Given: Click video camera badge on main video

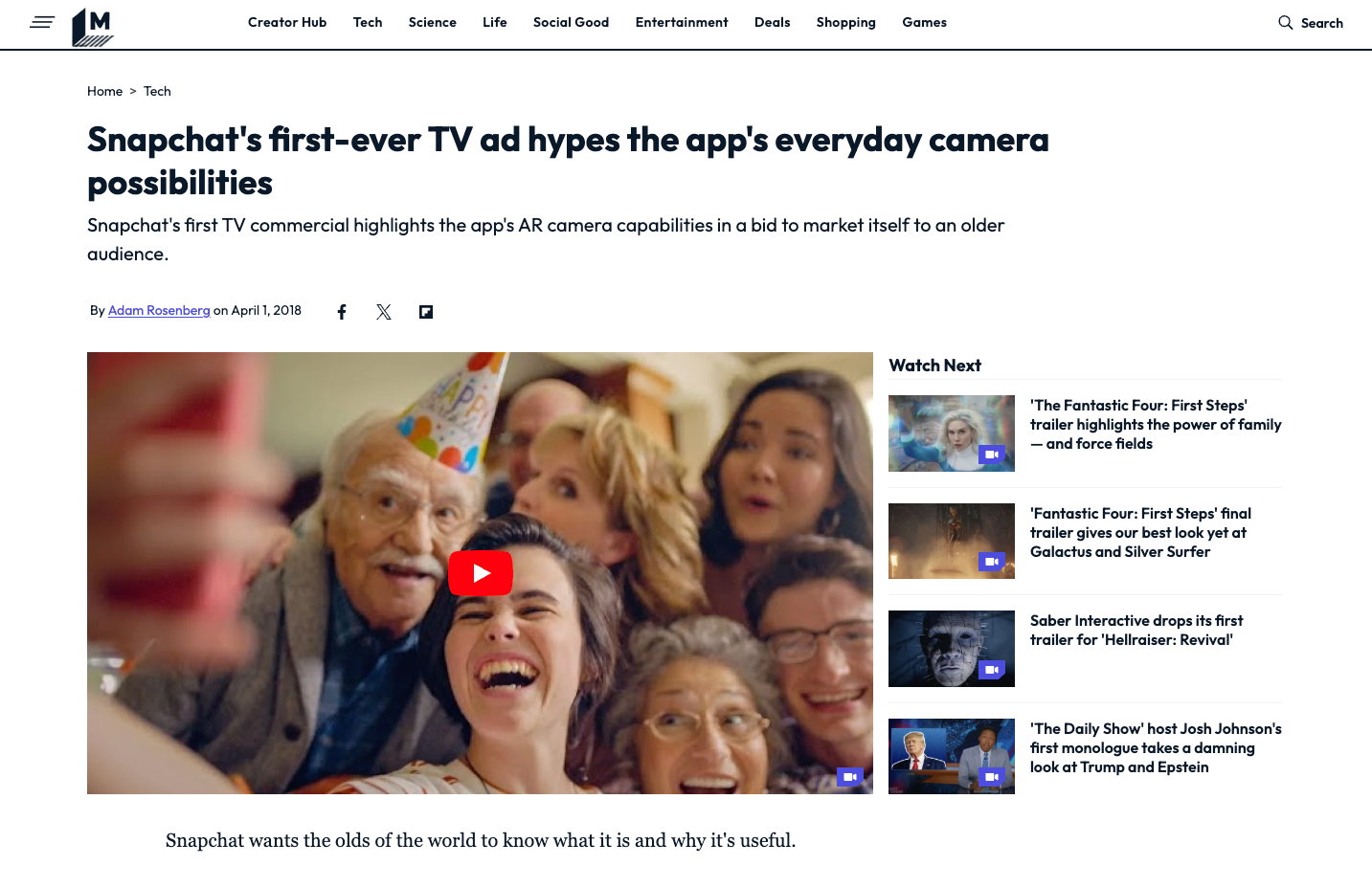Looking at the screenshot, I should coord(849,777).
